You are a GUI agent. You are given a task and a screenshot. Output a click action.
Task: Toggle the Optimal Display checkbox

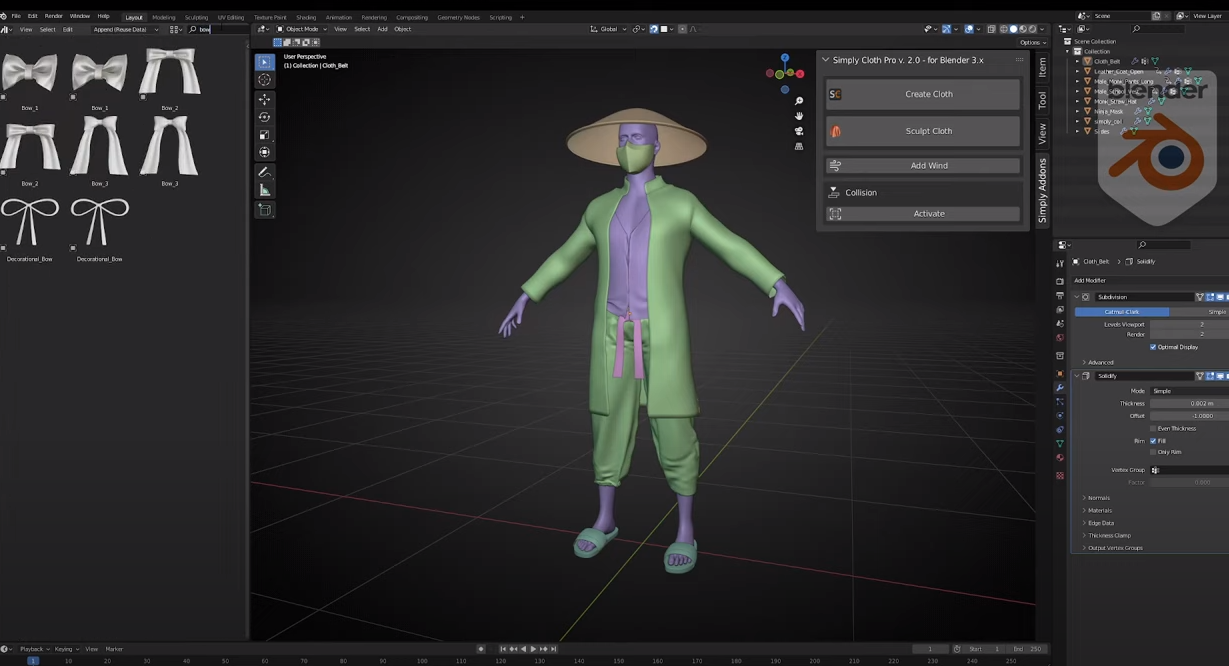(x=1153, y=347)
